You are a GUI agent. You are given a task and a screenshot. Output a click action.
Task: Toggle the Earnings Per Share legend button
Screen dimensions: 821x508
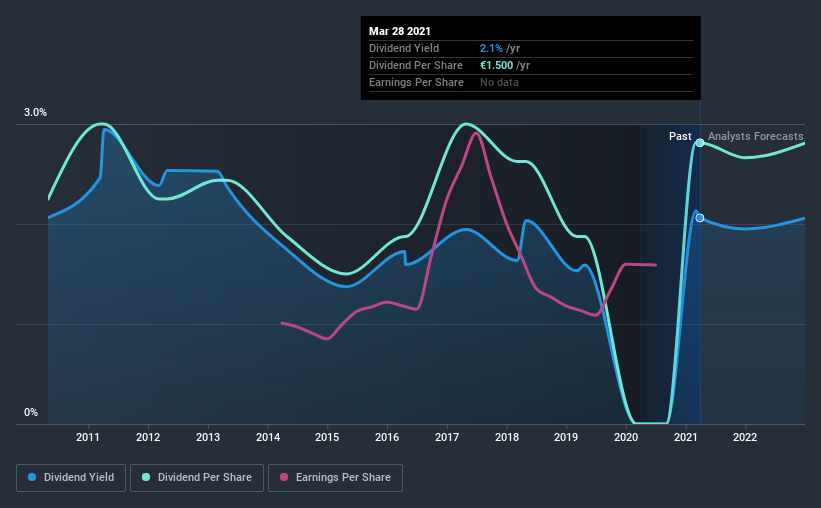coord(335,478)
